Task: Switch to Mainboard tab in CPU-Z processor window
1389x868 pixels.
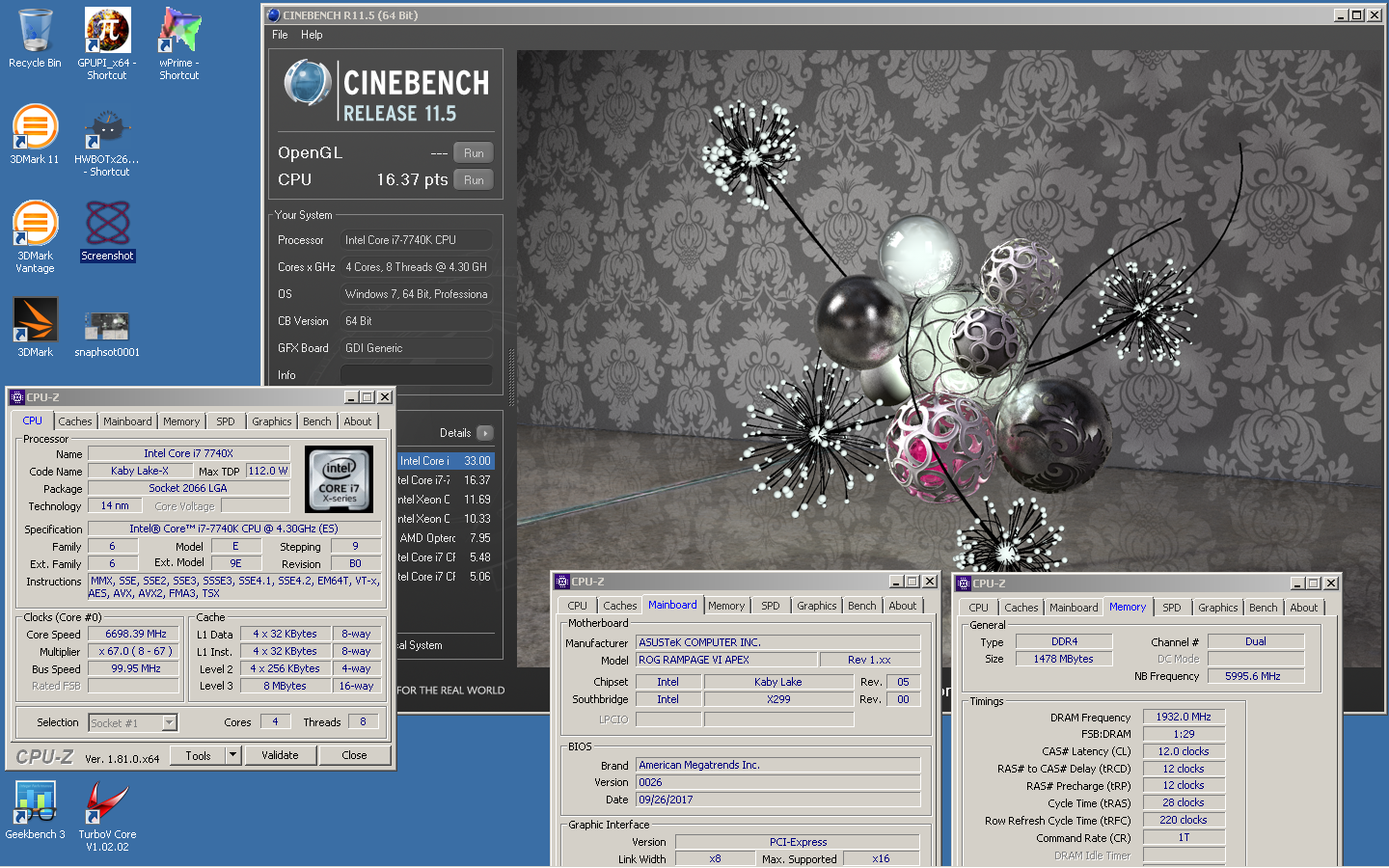Action: coord(127,421)
